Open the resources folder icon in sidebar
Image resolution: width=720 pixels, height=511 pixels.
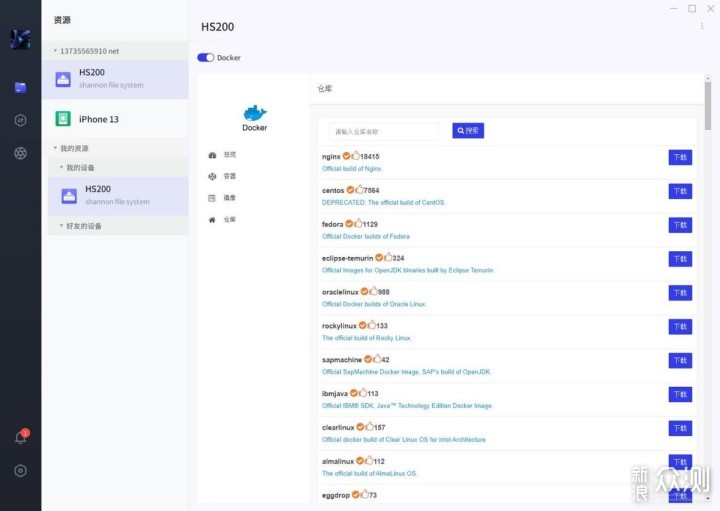(20, 87)
